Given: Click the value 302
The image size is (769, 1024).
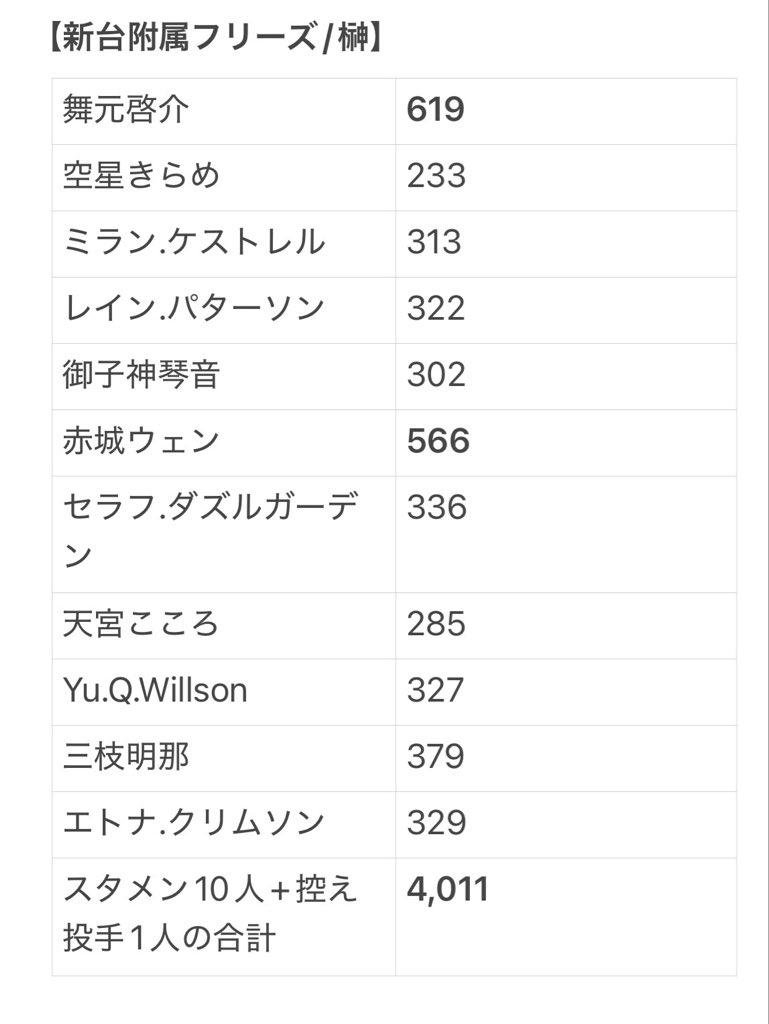Looking at the screenshot, I should tap(436, 375).
